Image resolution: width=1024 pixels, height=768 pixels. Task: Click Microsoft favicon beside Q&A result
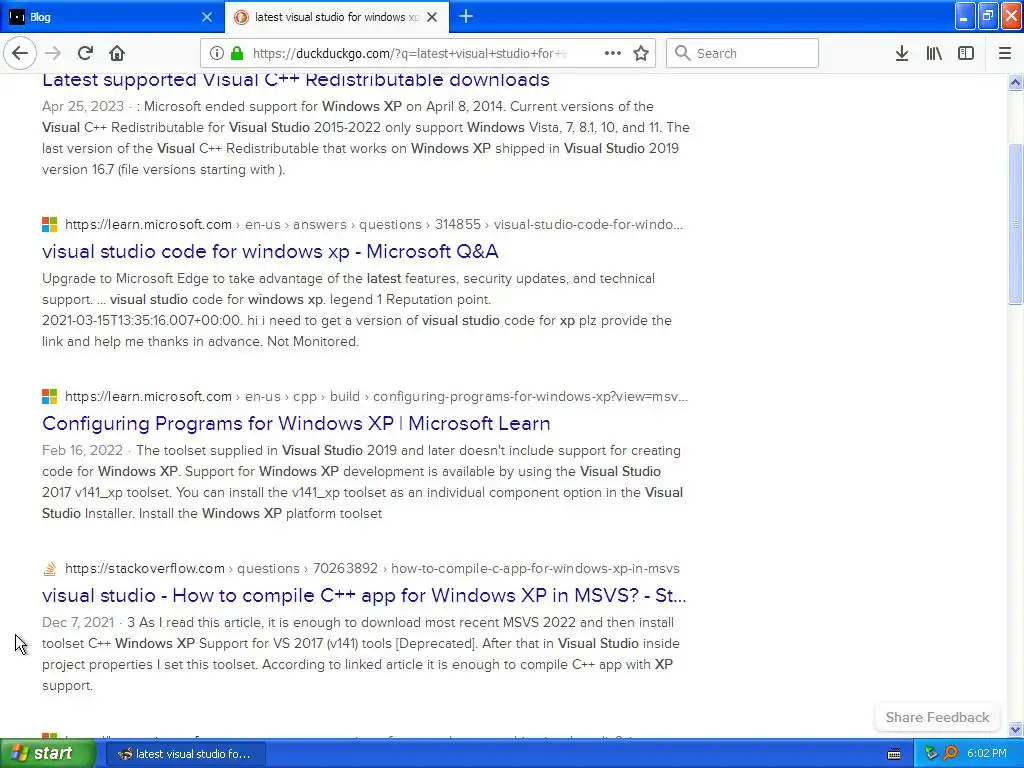click(50, 225)
